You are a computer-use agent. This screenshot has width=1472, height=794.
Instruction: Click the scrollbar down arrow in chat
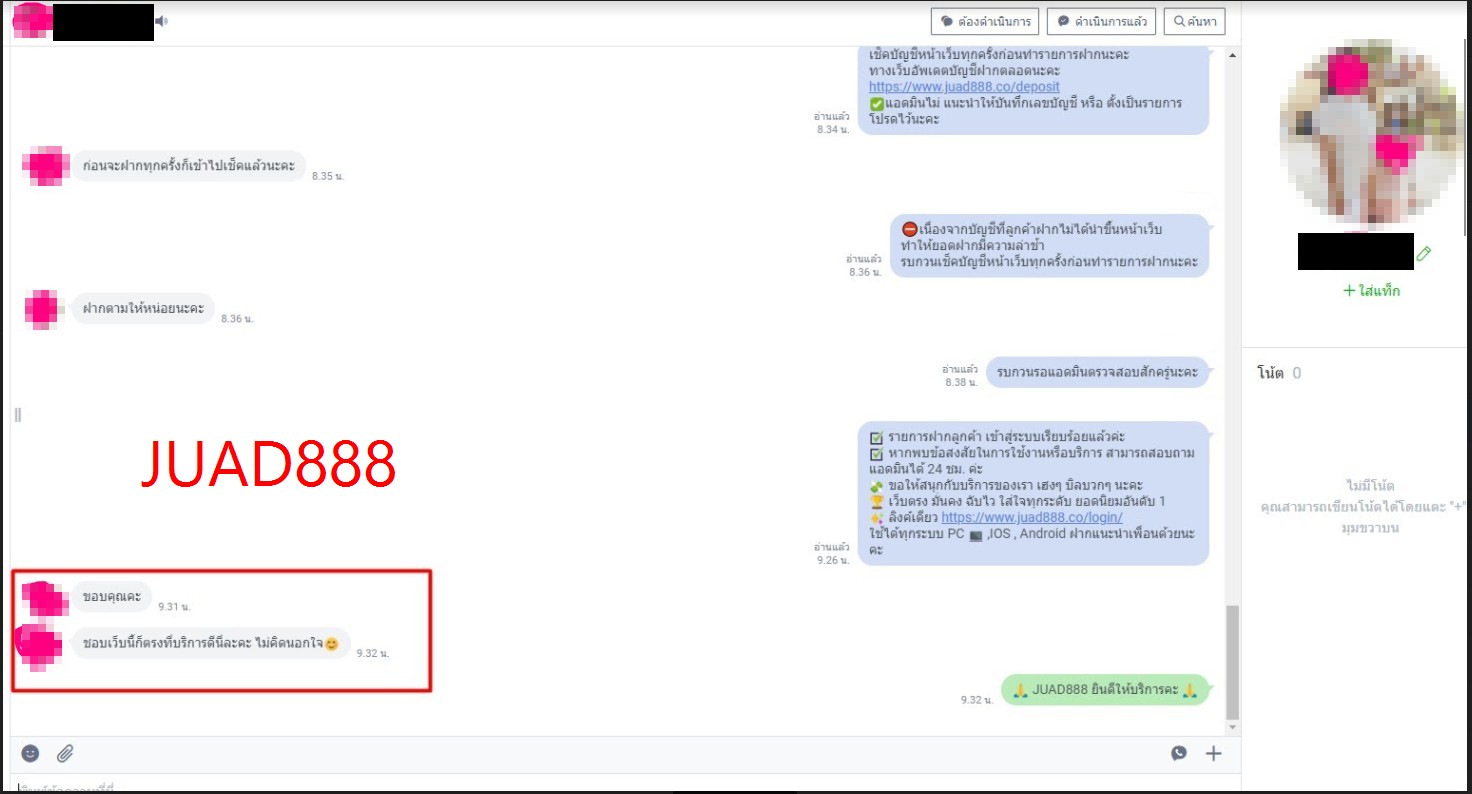tap(1232, 727)
